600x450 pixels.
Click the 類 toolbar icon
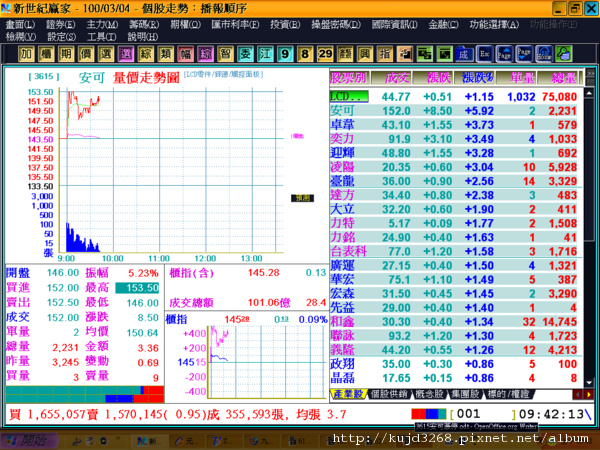click(166, 54)
